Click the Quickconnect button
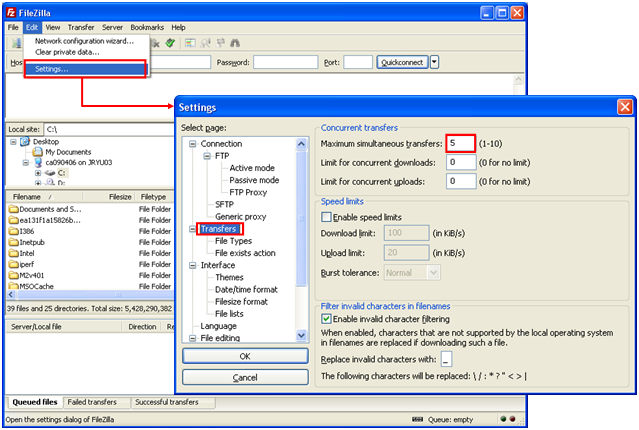Viewport: 639px width, 430px height. coord(402,62)
